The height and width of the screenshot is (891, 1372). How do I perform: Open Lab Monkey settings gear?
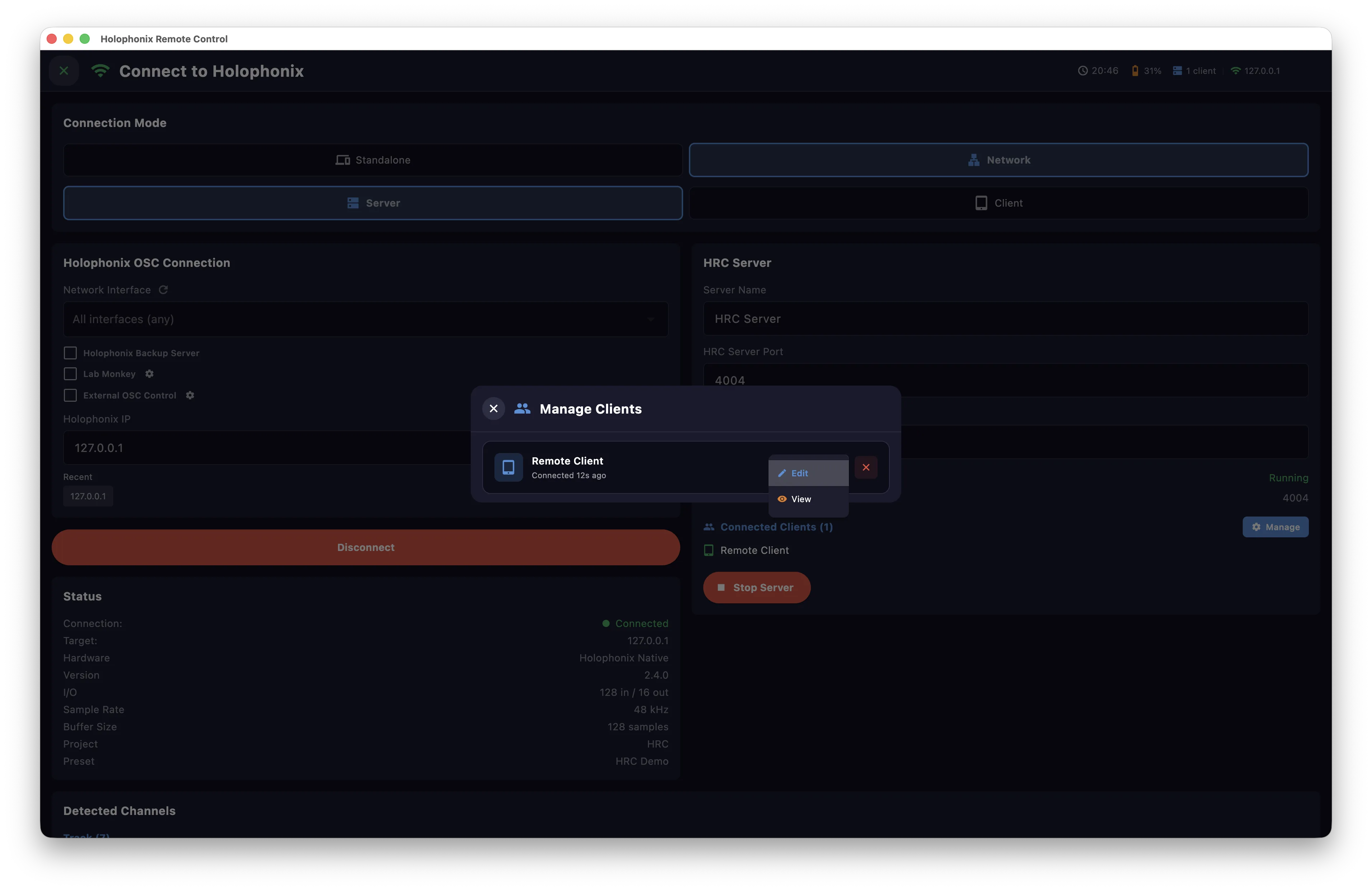click(x=149, y=374)
